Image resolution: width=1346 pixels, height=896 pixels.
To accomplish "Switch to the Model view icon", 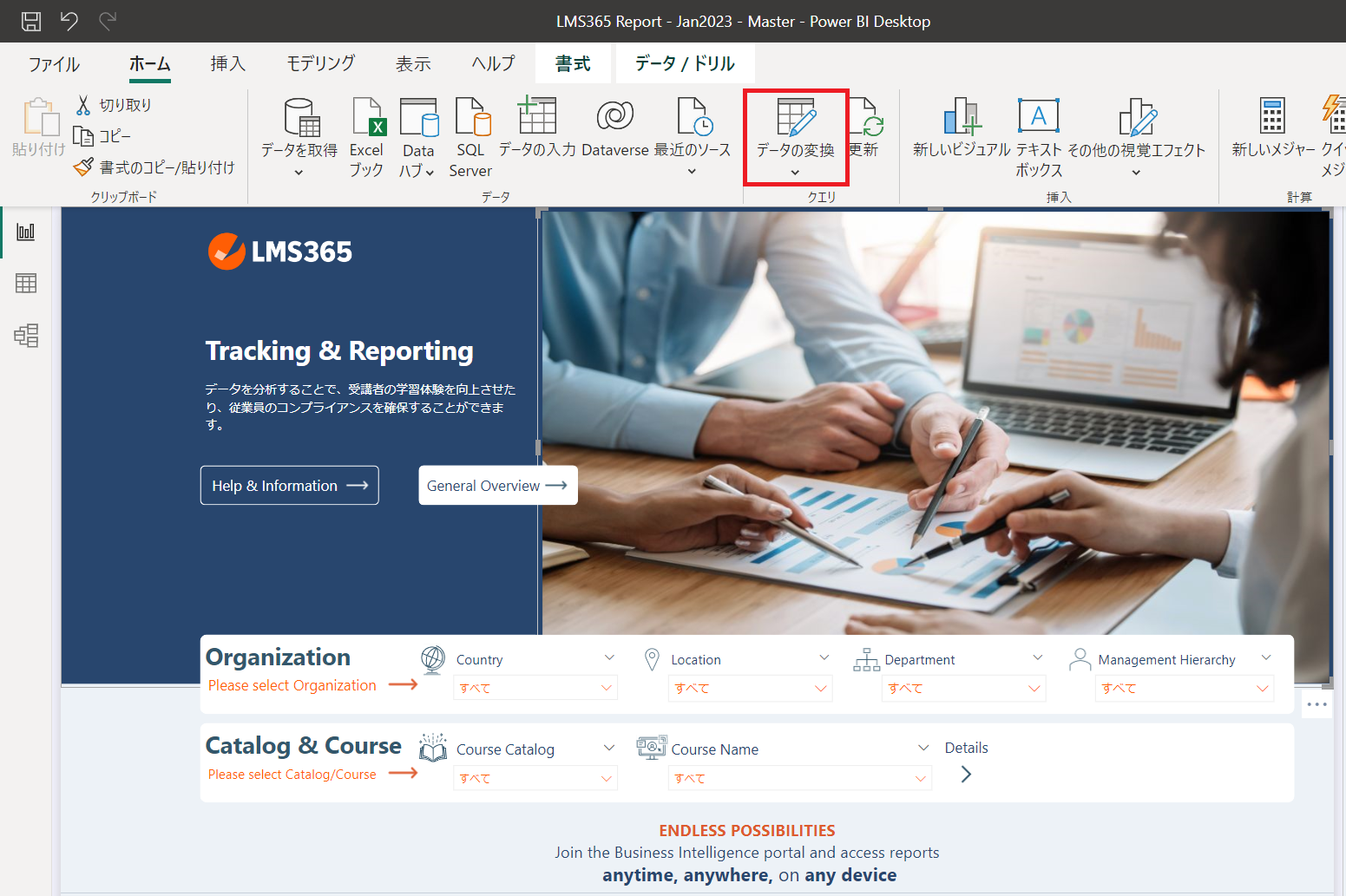I will [26, 335].
